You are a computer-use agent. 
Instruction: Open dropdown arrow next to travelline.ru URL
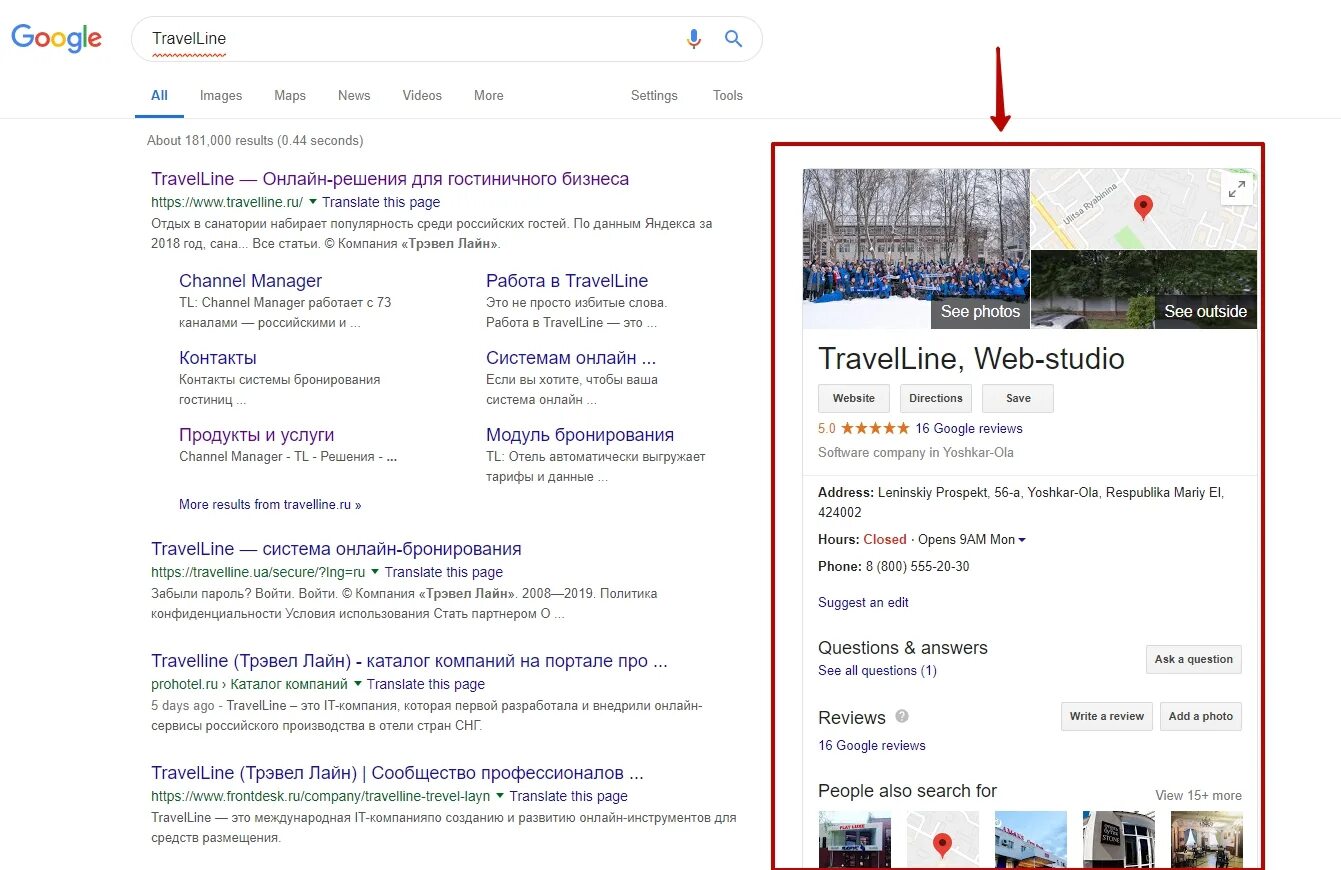tap(313, 201)
